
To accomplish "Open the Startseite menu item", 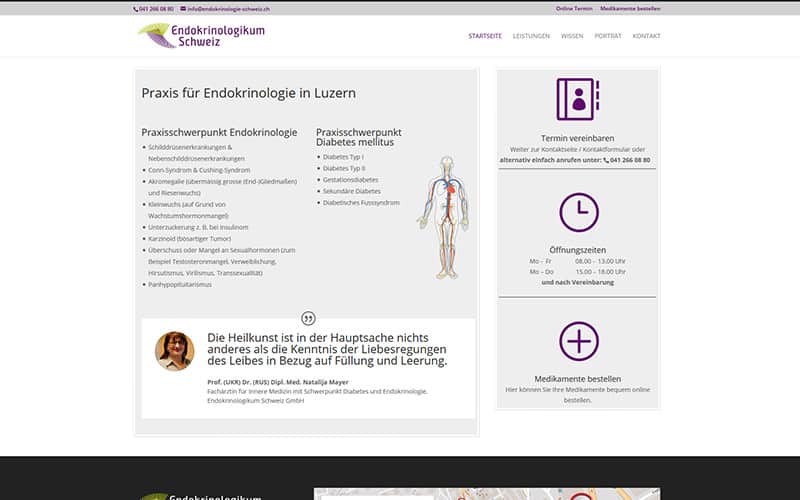I will [x=485, y=36].
